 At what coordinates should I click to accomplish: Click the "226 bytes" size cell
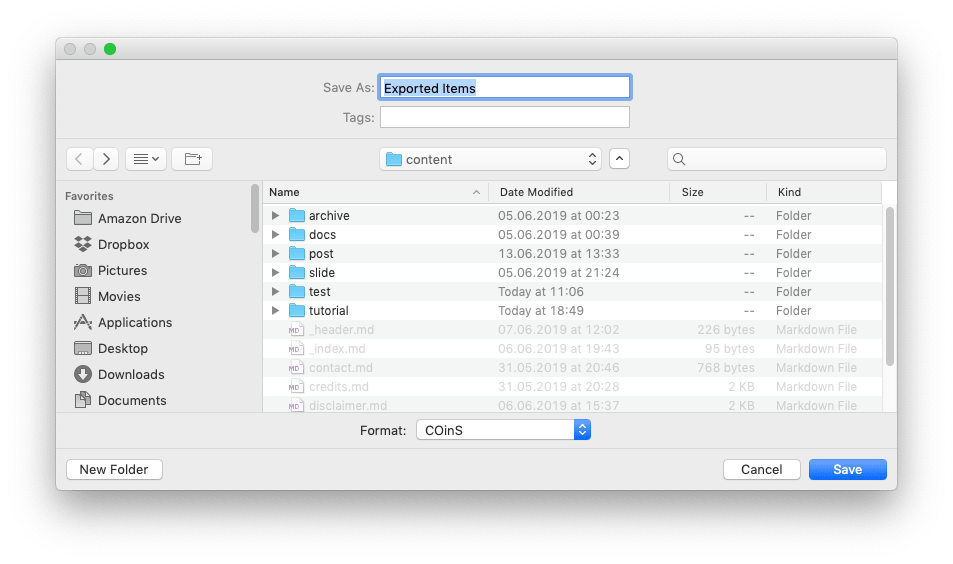(726, 330)
